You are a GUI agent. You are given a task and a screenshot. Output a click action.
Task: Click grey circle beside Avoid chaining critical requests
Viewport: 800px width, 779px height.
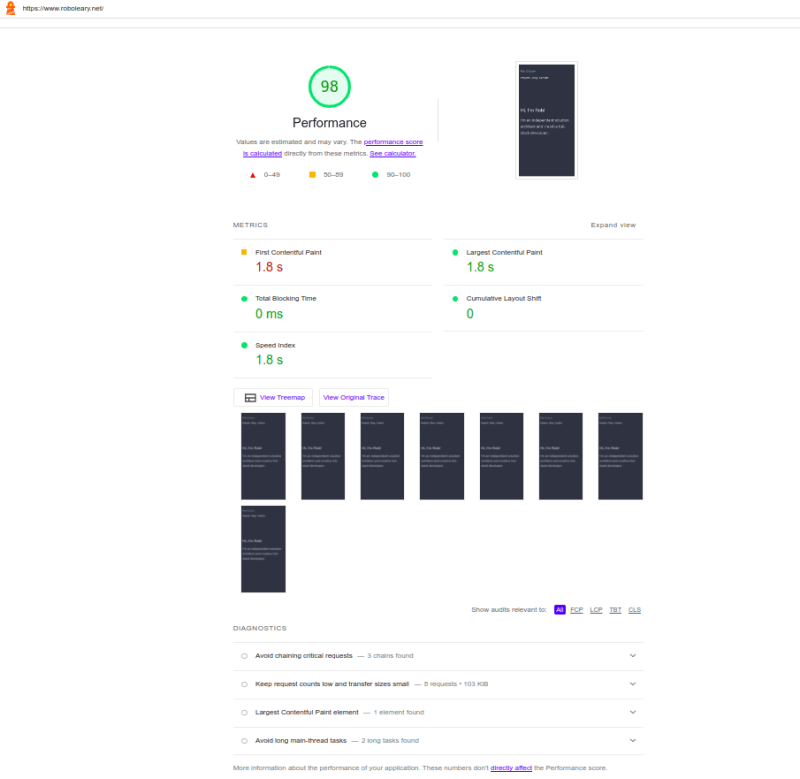(244, 656)
